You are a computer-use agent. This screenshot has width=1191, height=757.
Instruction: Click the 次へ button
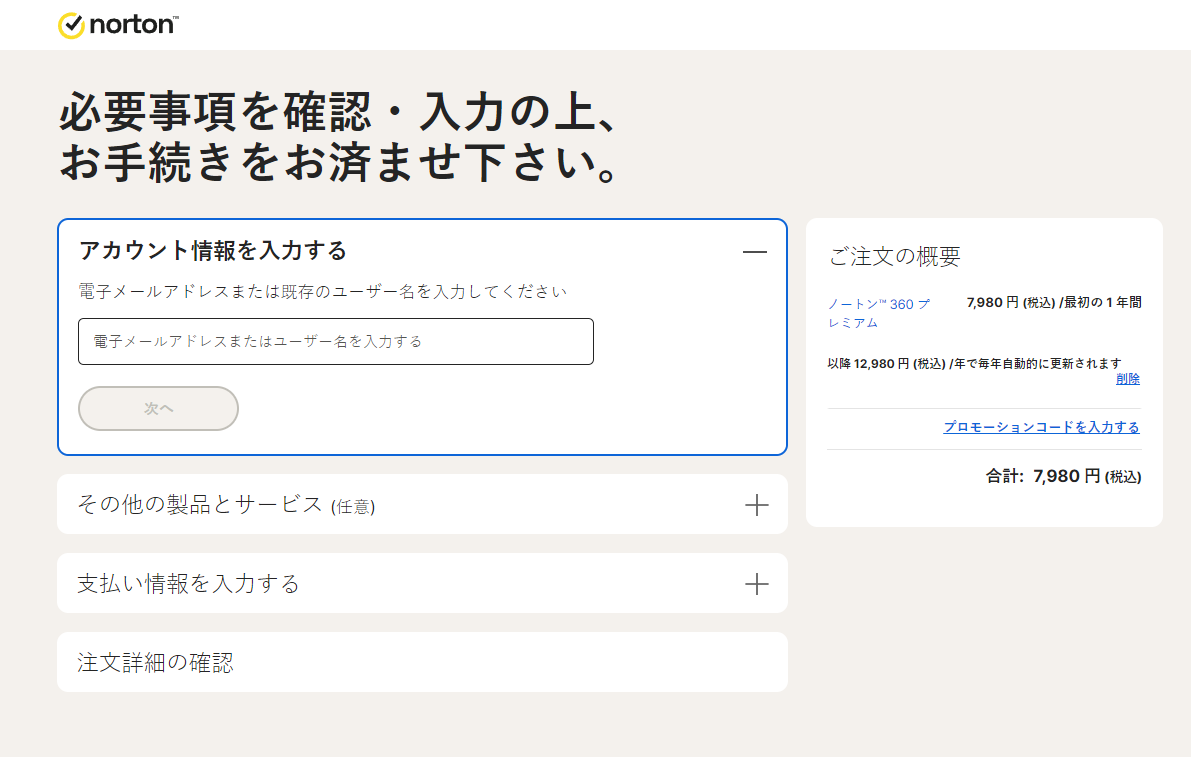coord(158,408)
